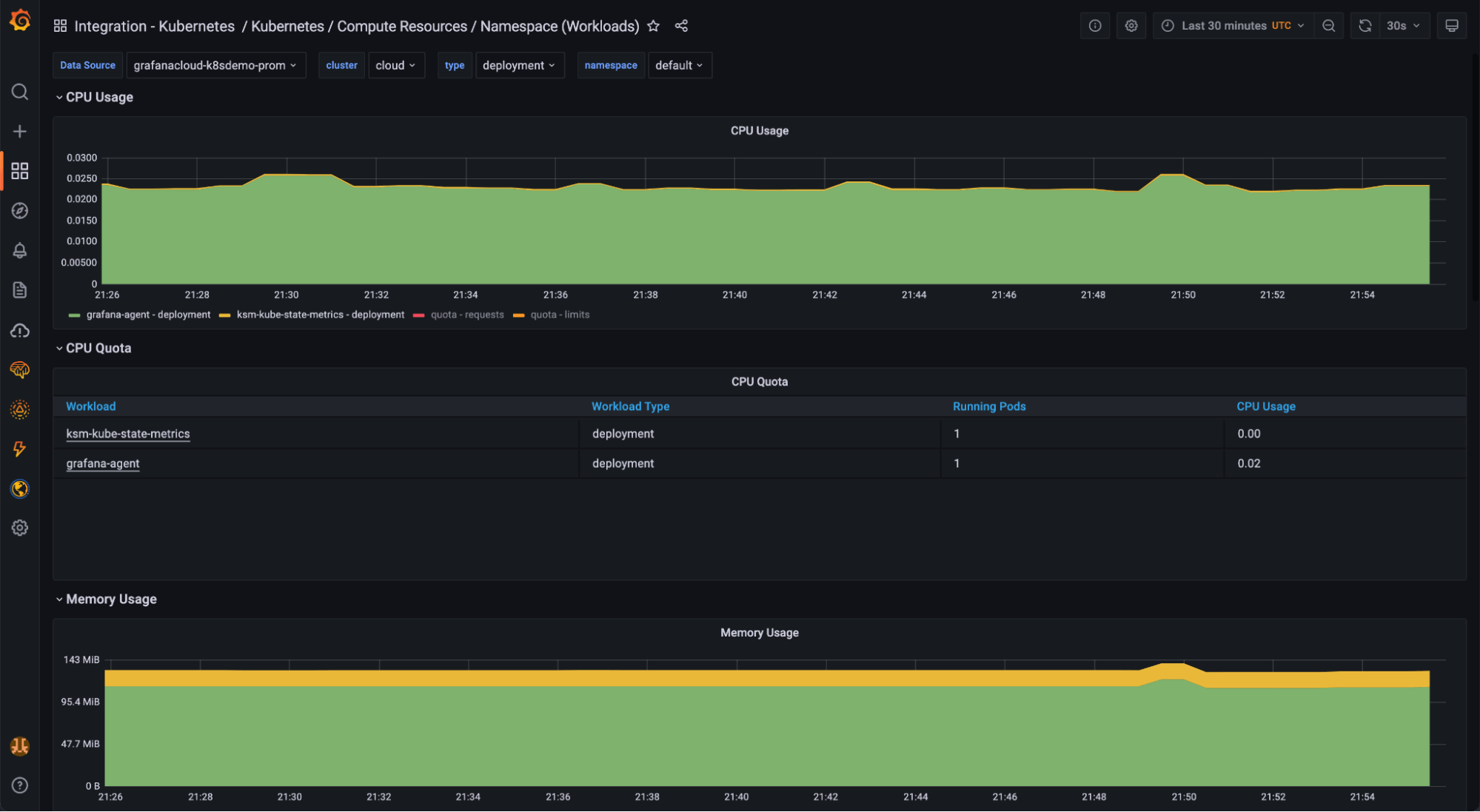Screen dimensions: 1480x812
Task: Star this dashboard as favorite
Action: pos(653,26)
